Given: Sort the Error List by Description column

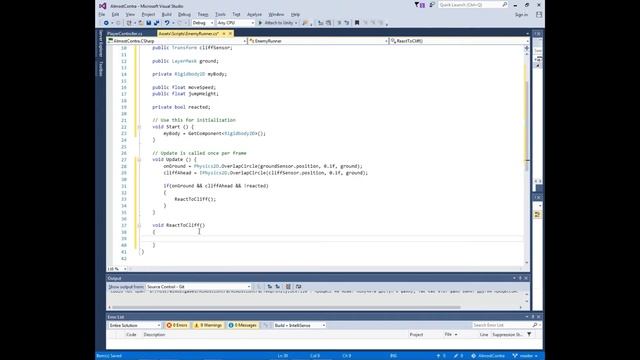Looking at the screenshot, I should 154,335.
